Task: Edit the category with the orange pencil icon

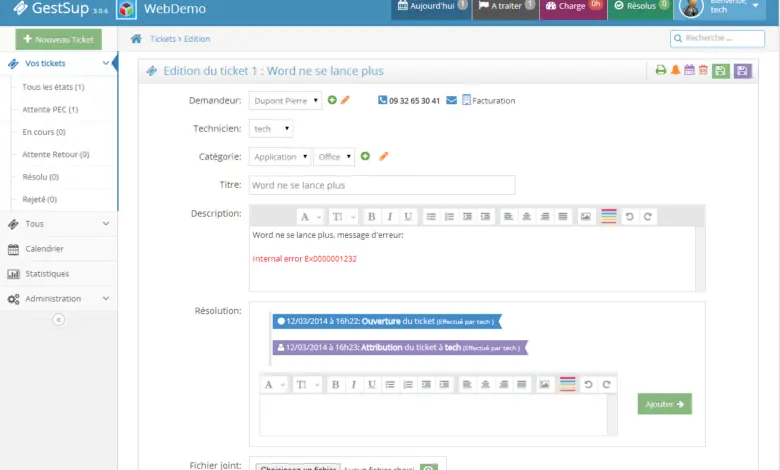Action: [384, 156]
